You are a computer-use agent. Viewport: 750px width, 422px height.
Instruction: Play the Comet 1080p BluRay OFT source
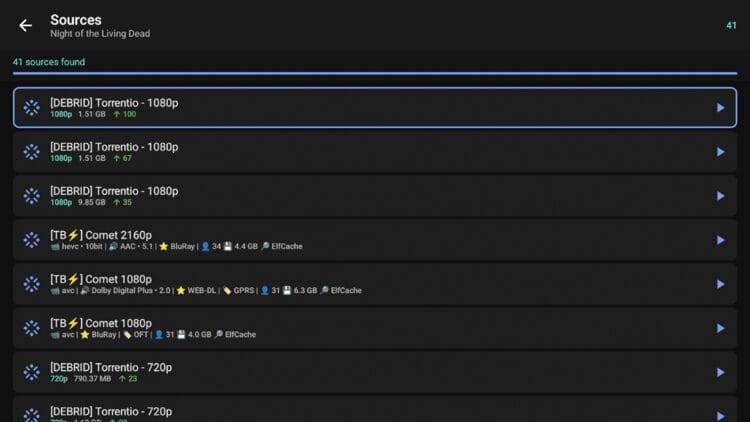coord(720,328)
